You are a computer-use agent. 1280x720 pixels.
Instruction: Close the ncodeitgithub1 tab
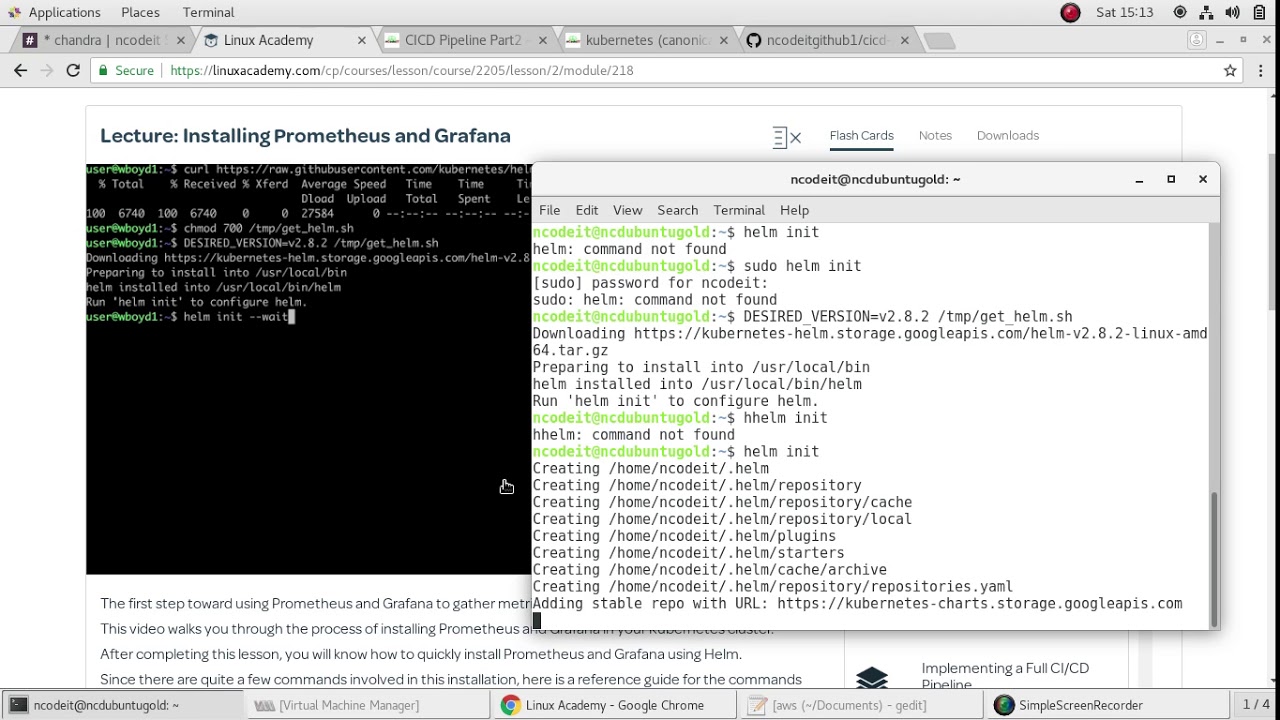click(905, 40)
